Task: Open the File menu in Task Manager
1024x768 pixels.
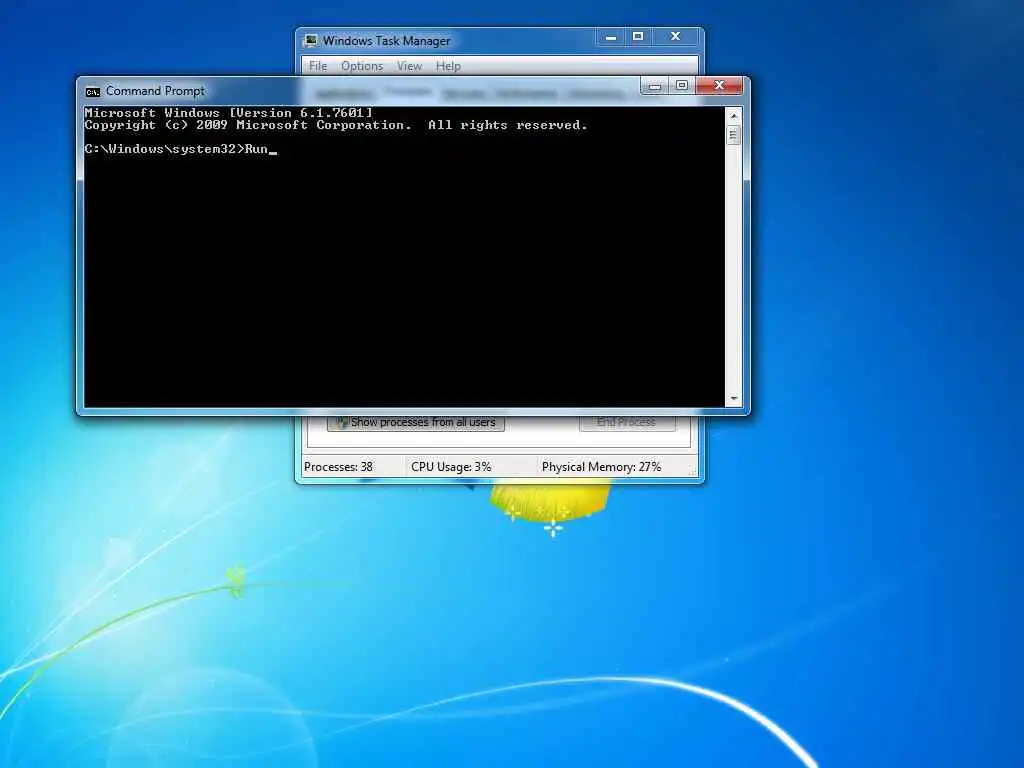Action: 317,66
